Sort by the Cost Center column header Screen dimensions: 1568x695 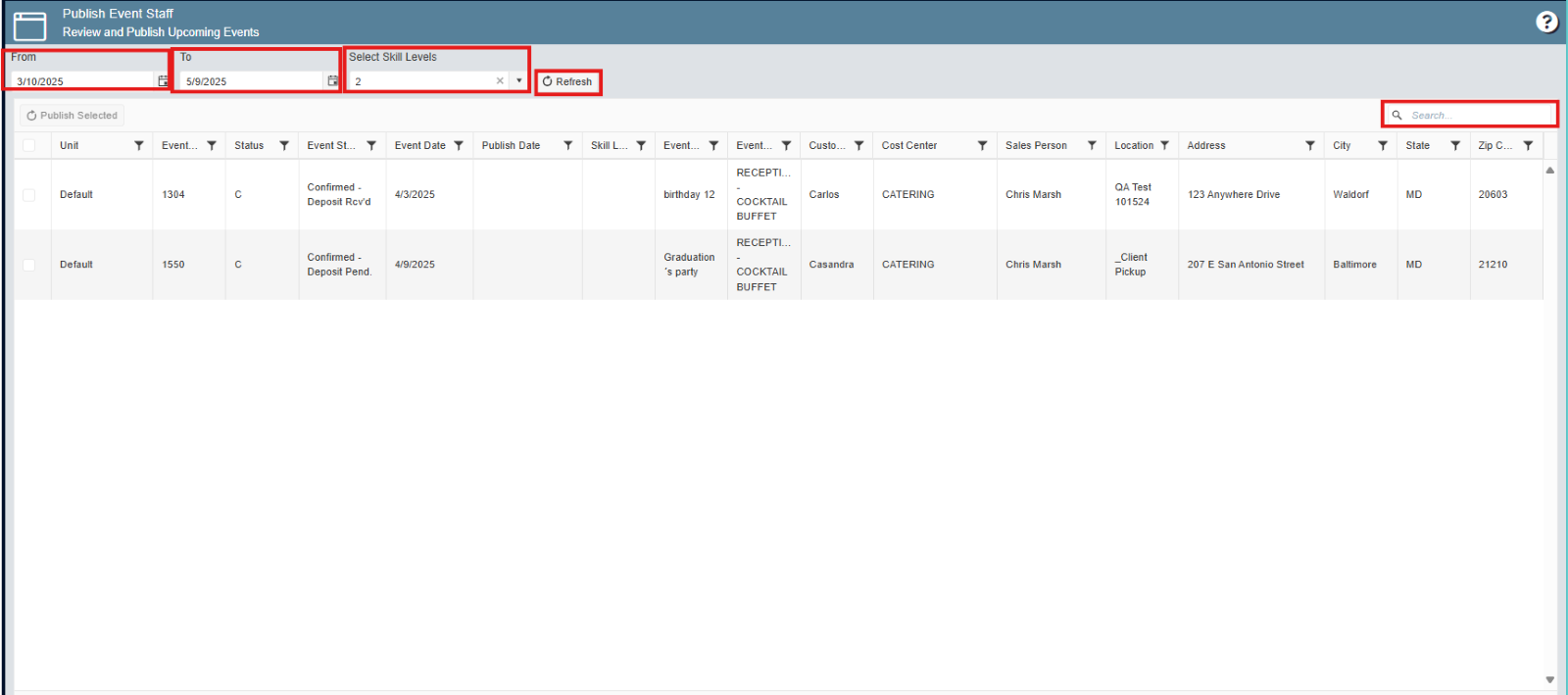(x=909, y=145)
